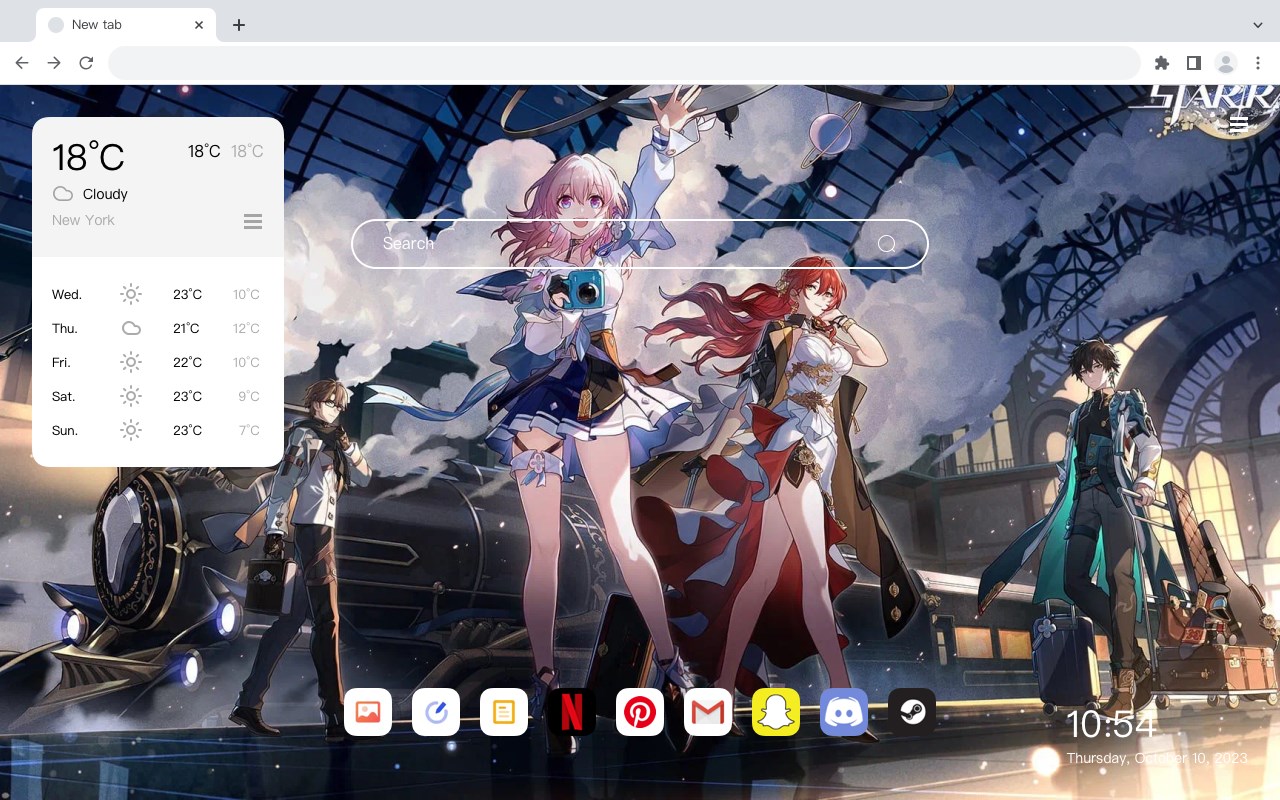Select the Fri. forecast row
The image size is (1280, 800).
[157, 362]
